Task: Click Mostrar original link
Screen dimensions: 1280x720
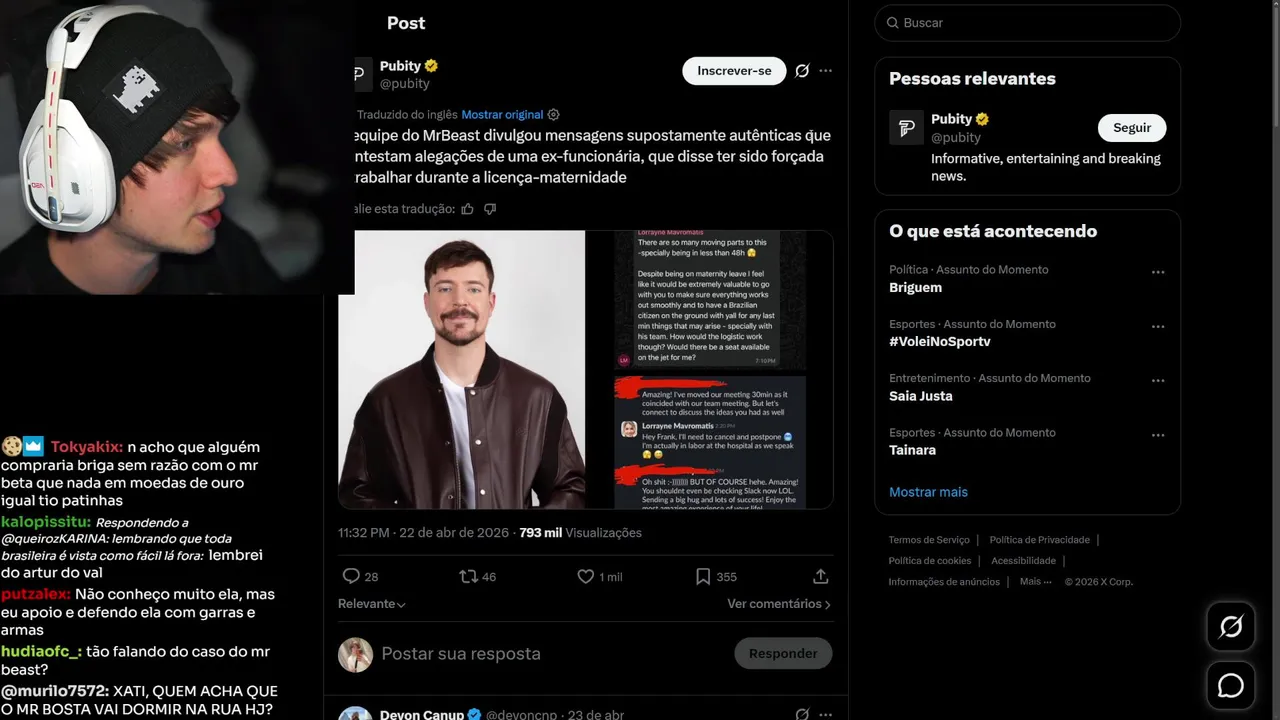Action: [502, 115]
